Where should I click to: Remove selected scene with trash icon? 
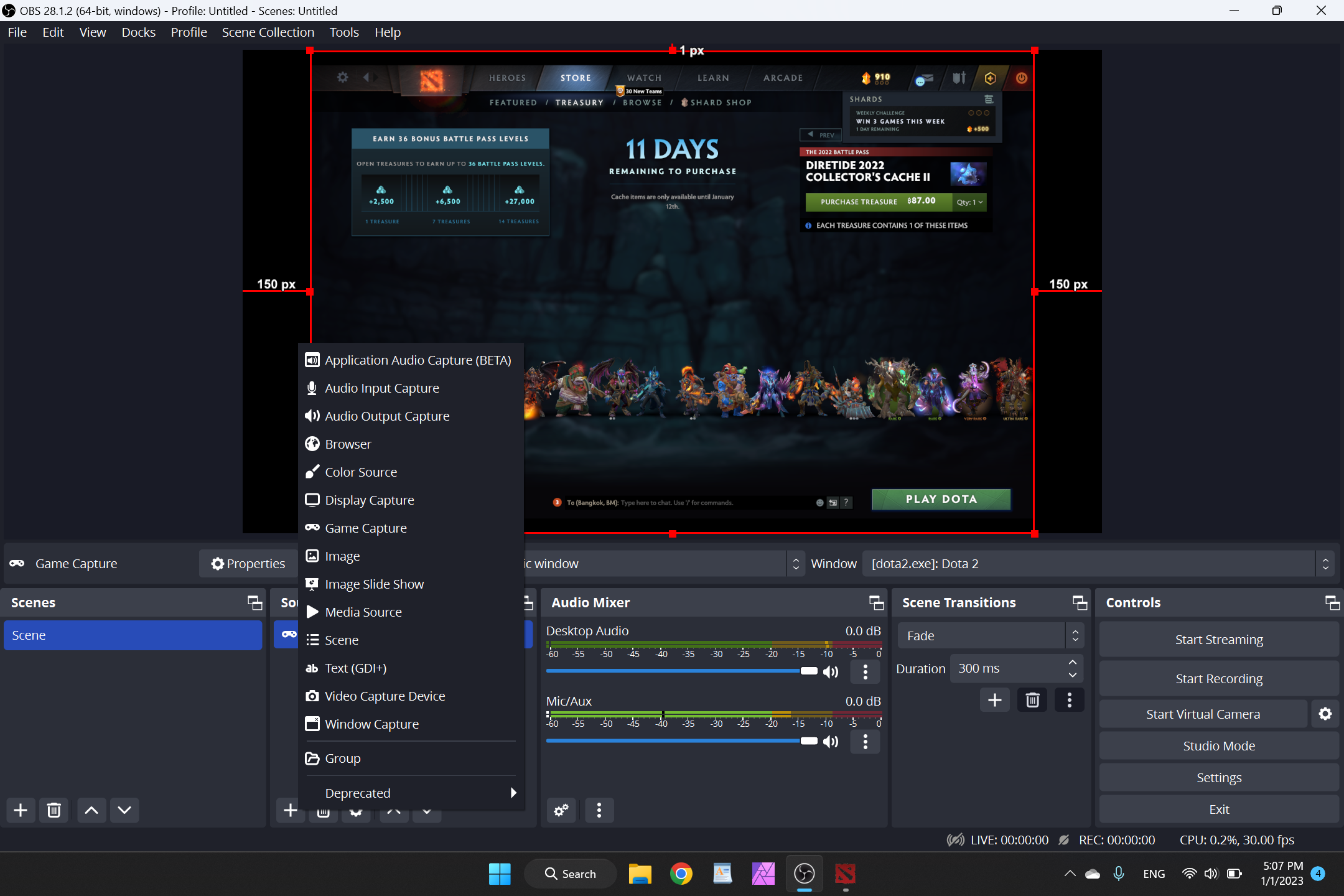[54, 810]
